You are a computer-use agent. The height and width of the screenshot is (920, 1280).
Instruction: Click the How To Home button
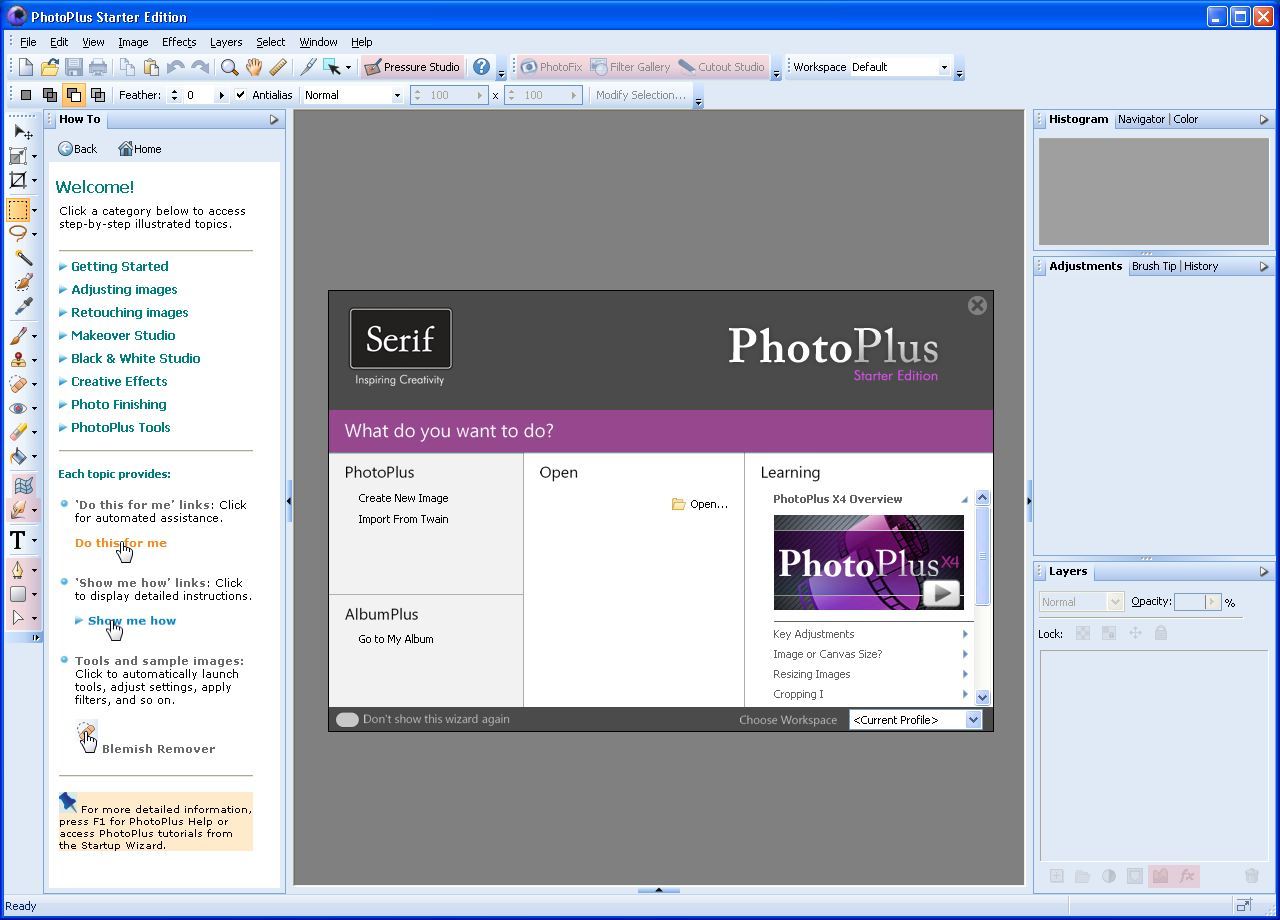coord(139,149)
